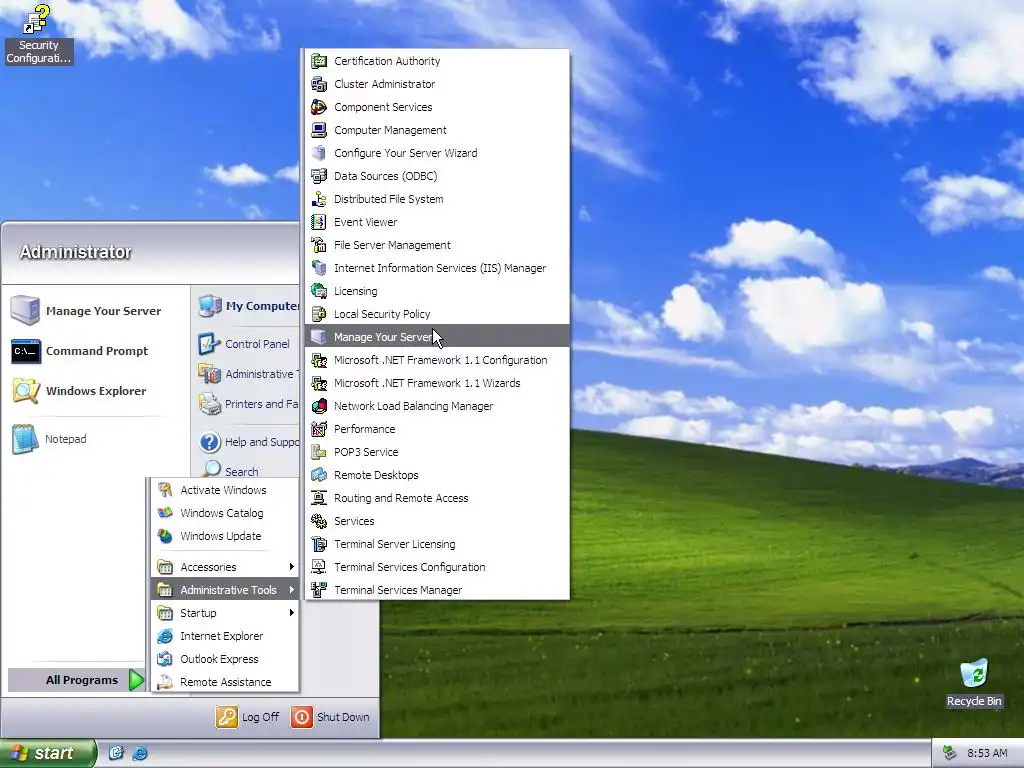Click the Show Desktop quick launch icon

[x=116, y=754]
